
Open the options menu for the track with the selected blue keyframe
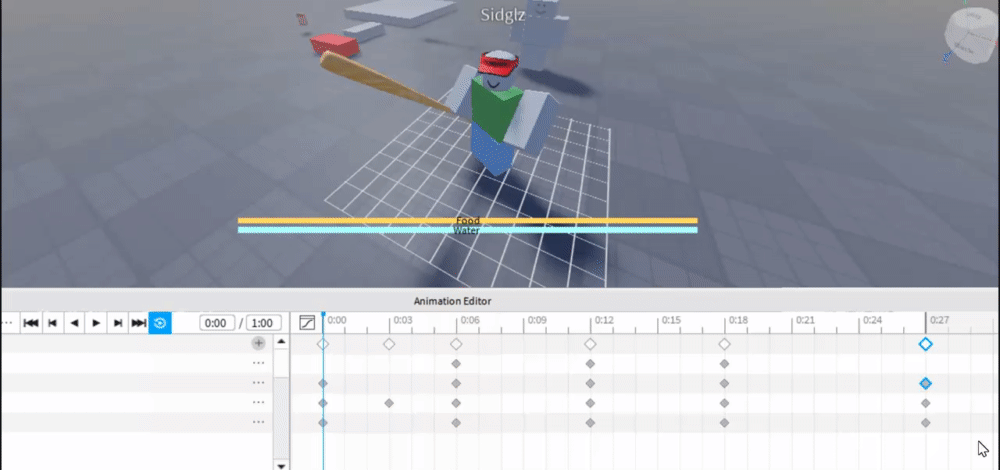click(258, 383)
